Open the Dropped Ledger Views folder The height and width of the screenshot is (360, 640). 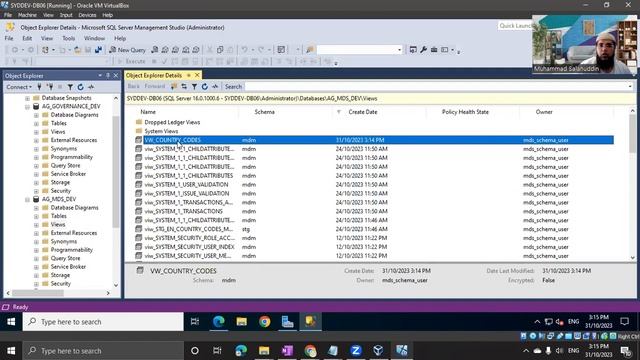pyautogui.click(x=172, y=122)
